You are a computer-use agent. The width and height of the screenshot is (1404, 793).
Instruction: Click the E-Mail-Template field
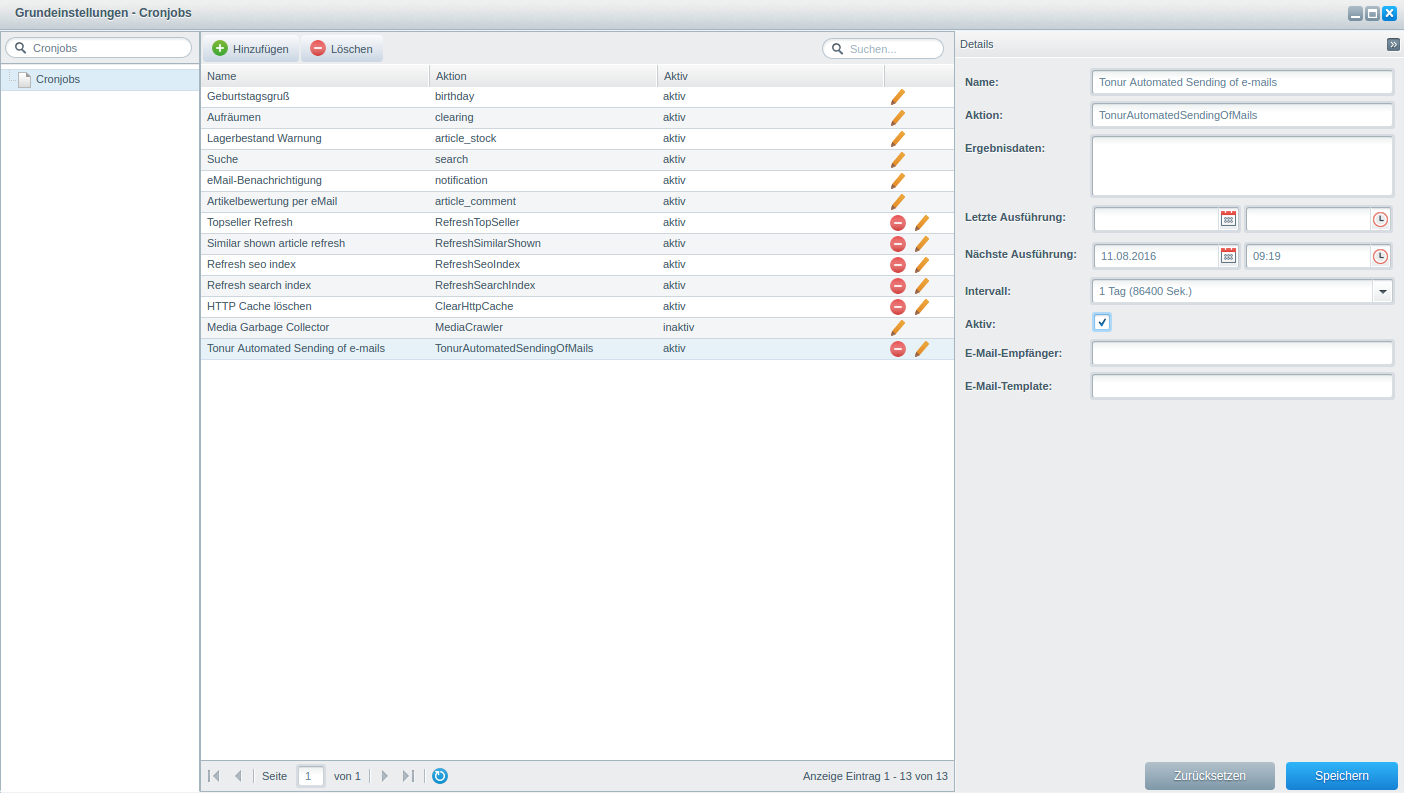[x=1242, y=386]
